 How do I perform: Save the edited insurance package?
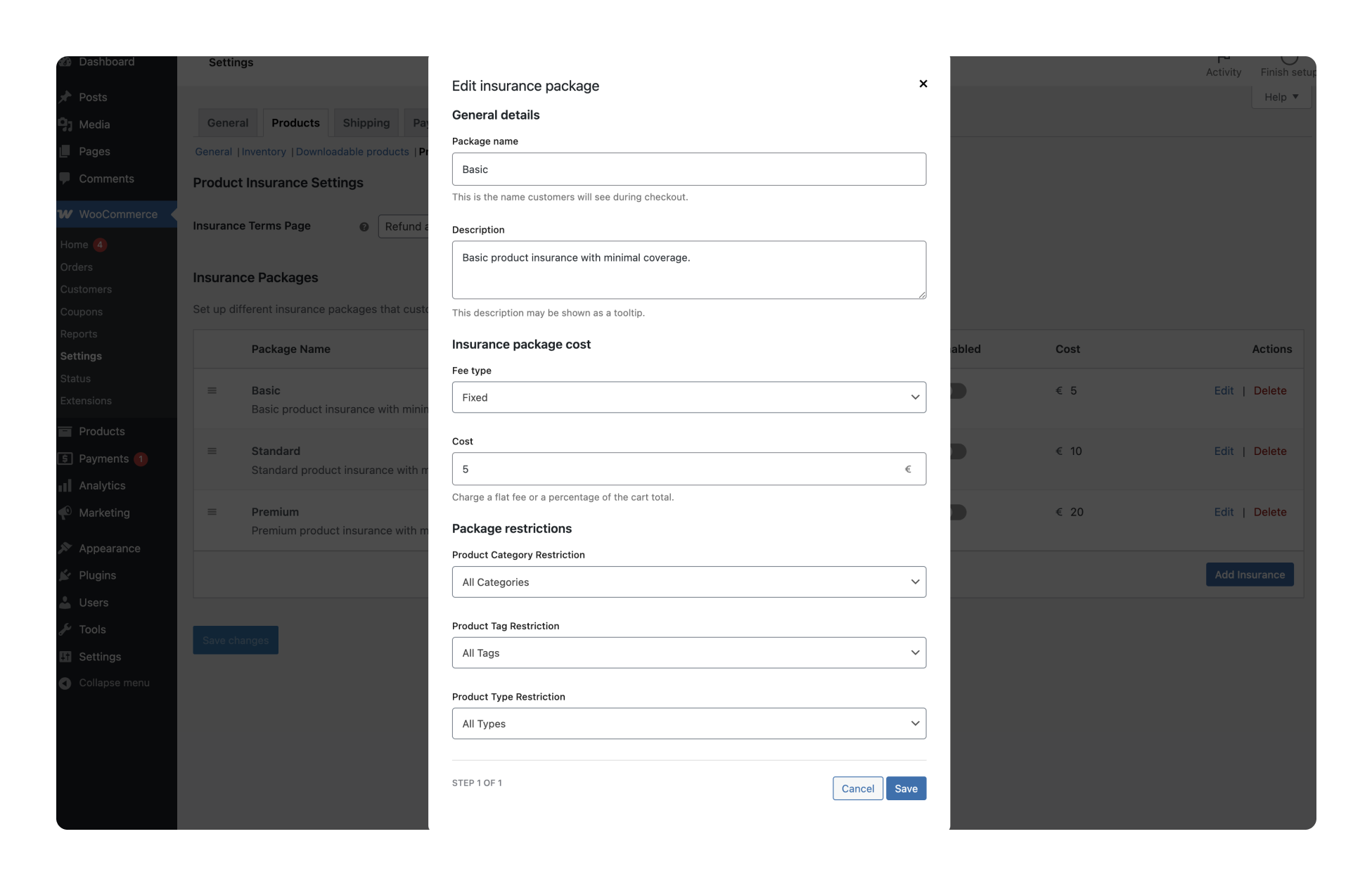906,788
